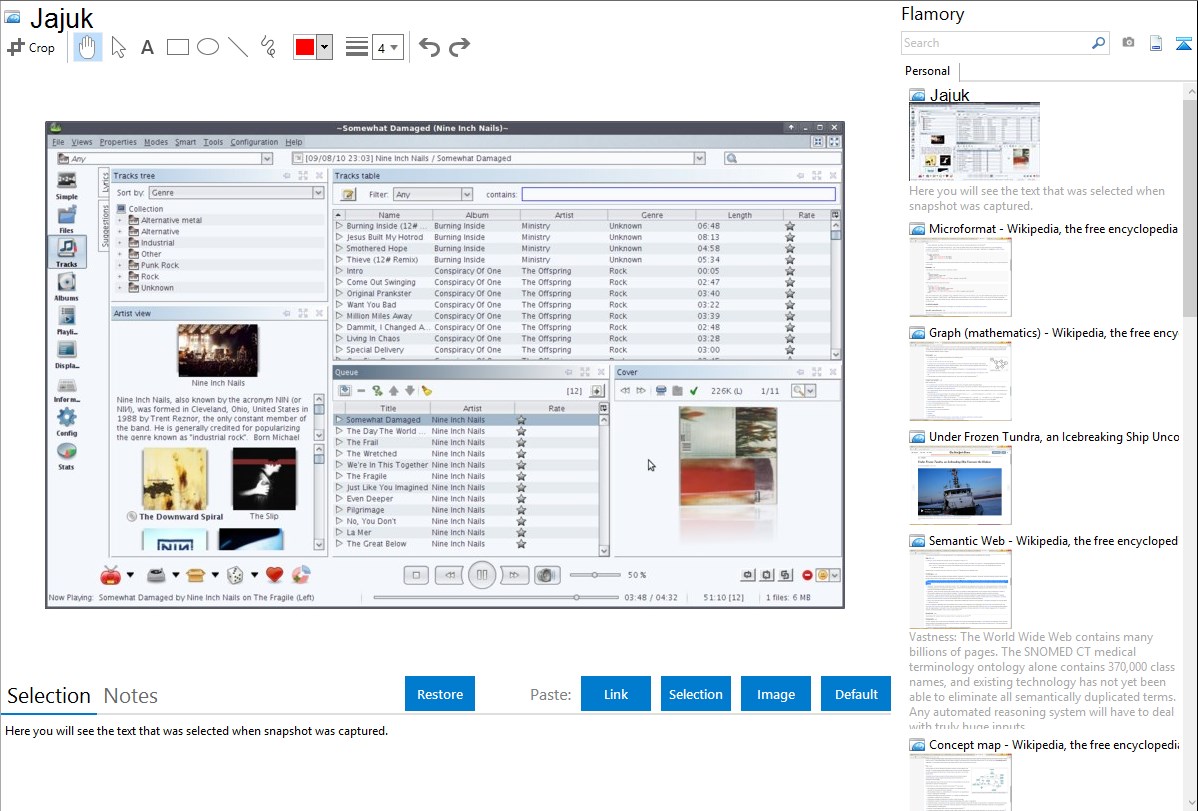Open the line thickness dropdown showing 4
This screenshot has width=1198, height=811.
(387, 47)
